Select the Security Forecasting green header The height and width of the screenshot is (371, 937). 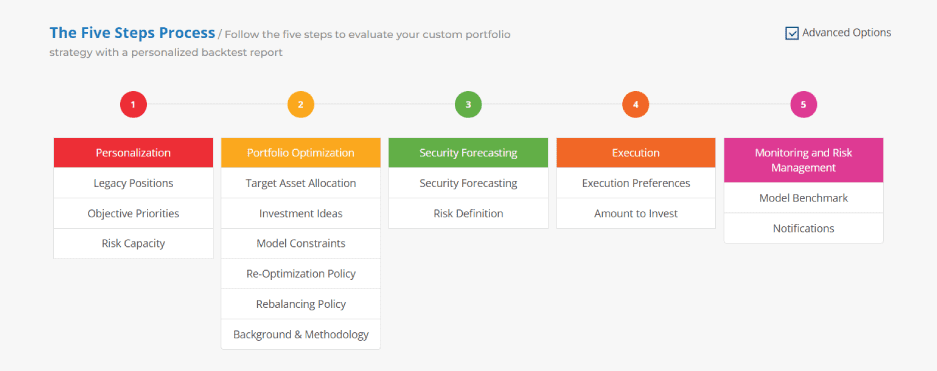(x=468, y=153)
